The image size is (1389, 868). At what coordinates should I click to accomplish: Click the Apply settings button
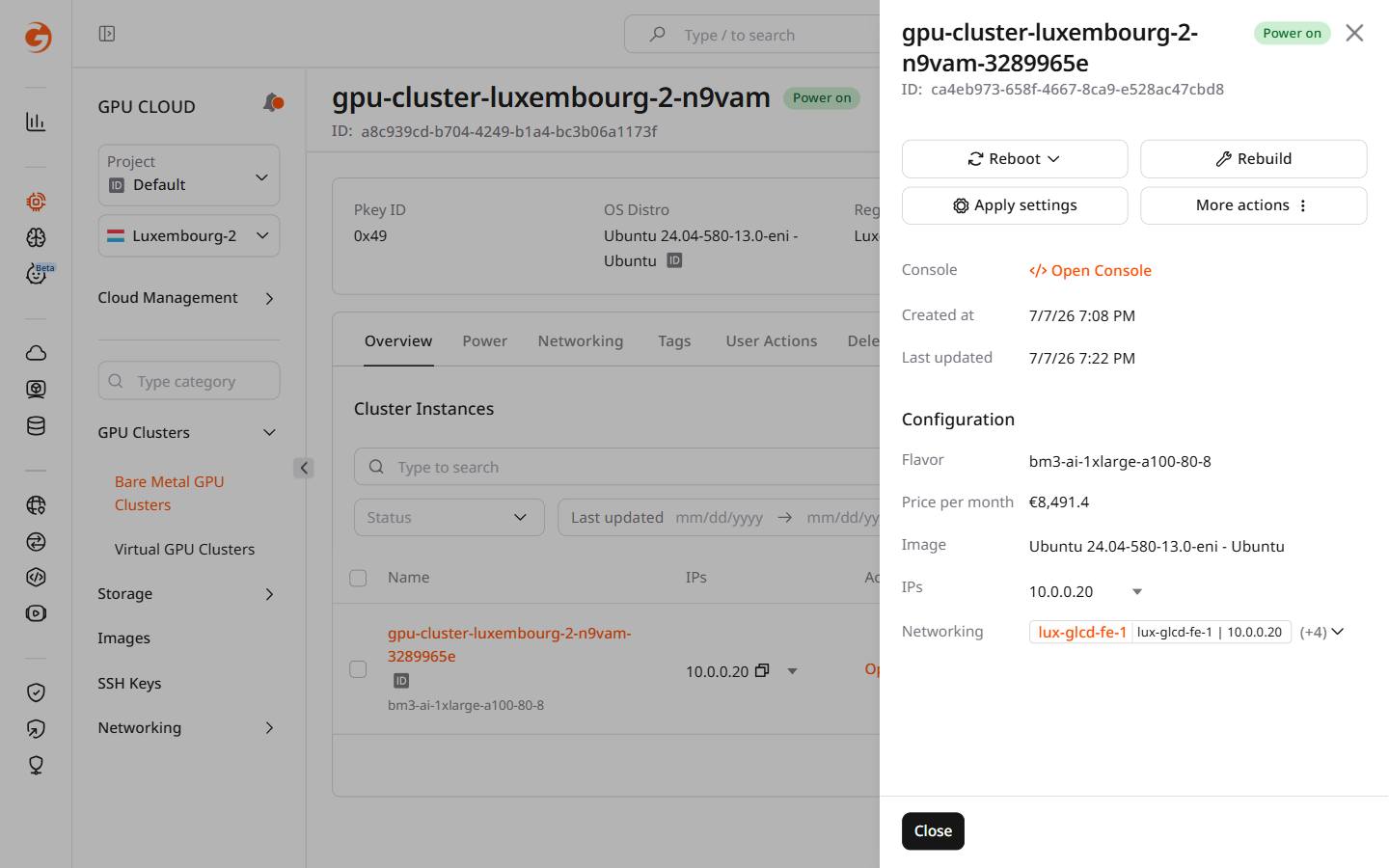tap(1015, 205)
